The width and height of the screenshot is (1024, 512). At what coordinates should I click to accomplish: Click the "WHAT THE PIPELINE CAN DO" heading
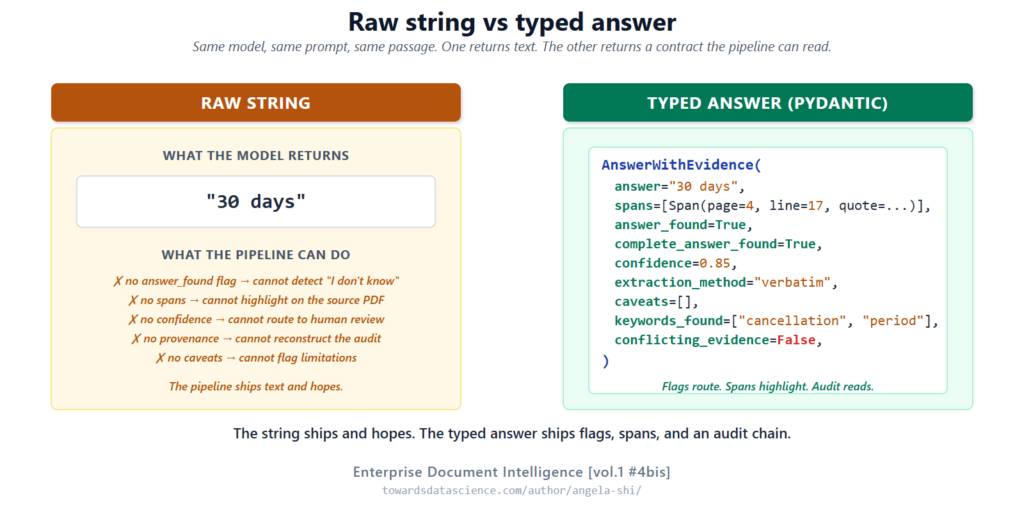pos(256,255)
